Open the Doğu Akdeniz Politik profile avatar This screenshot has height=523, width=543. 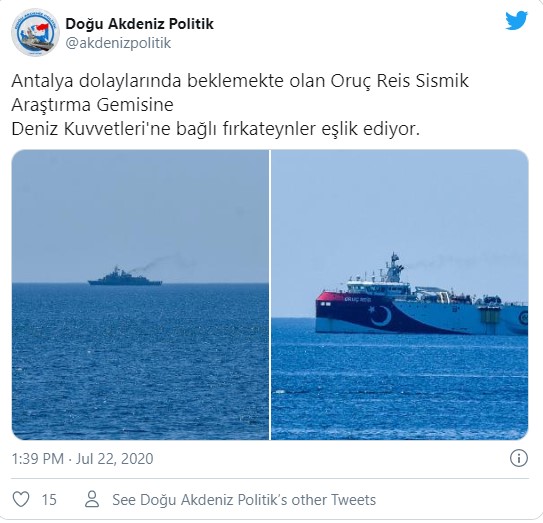point(35,33)
